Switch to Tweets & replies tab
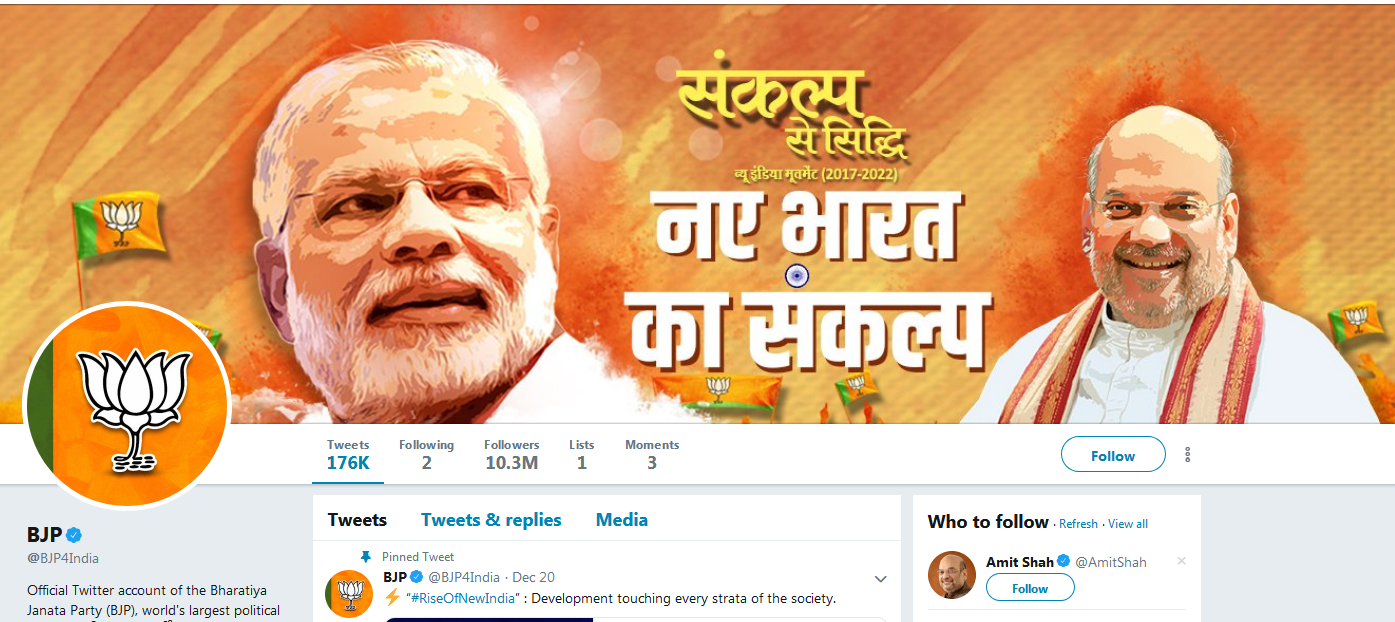Image resolution: width=1395 pixels, height=622 pixels. tap(491, 520)
